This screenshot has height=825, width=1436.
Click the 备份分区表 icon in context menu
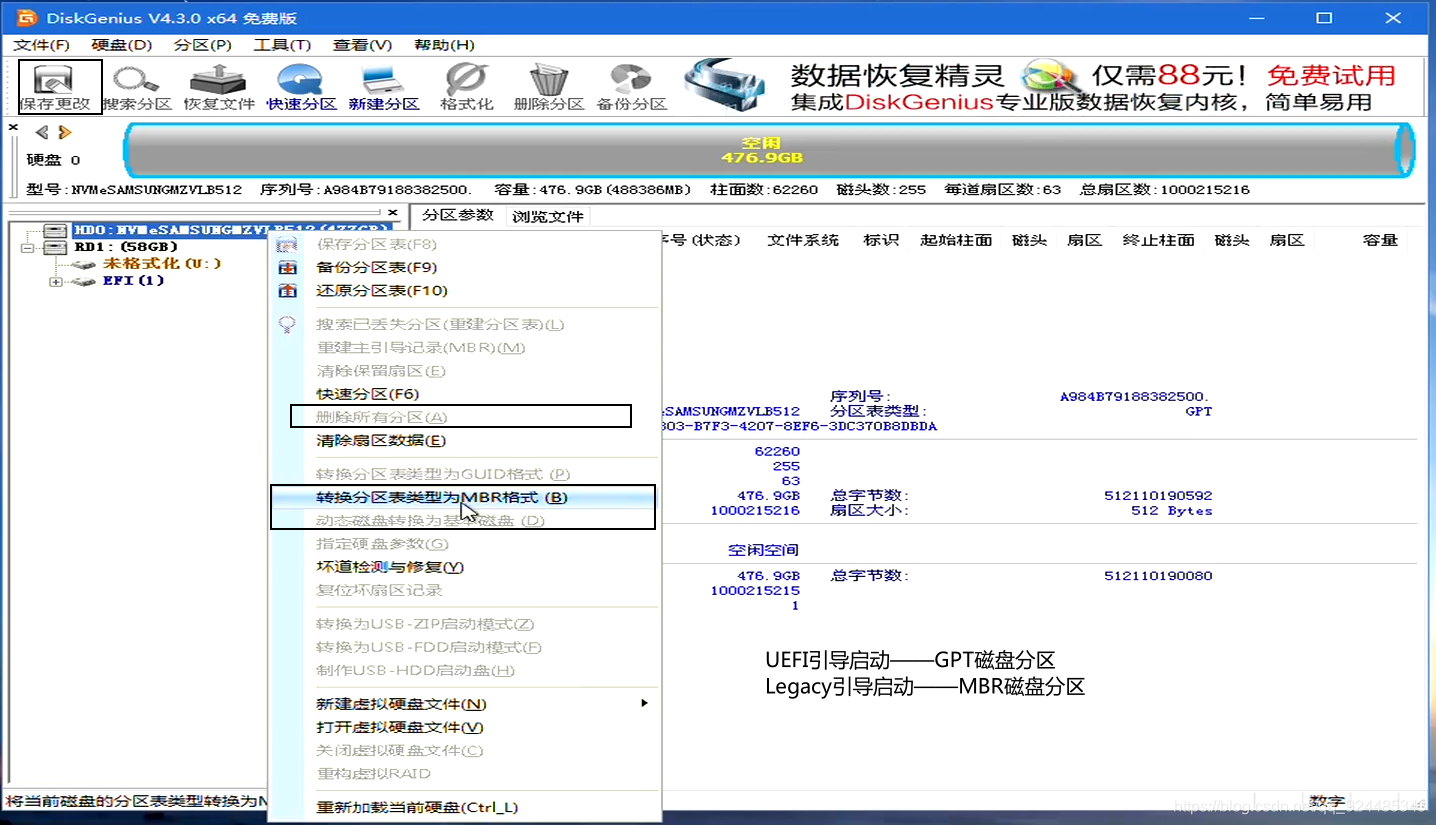click(x=287, y=267)
